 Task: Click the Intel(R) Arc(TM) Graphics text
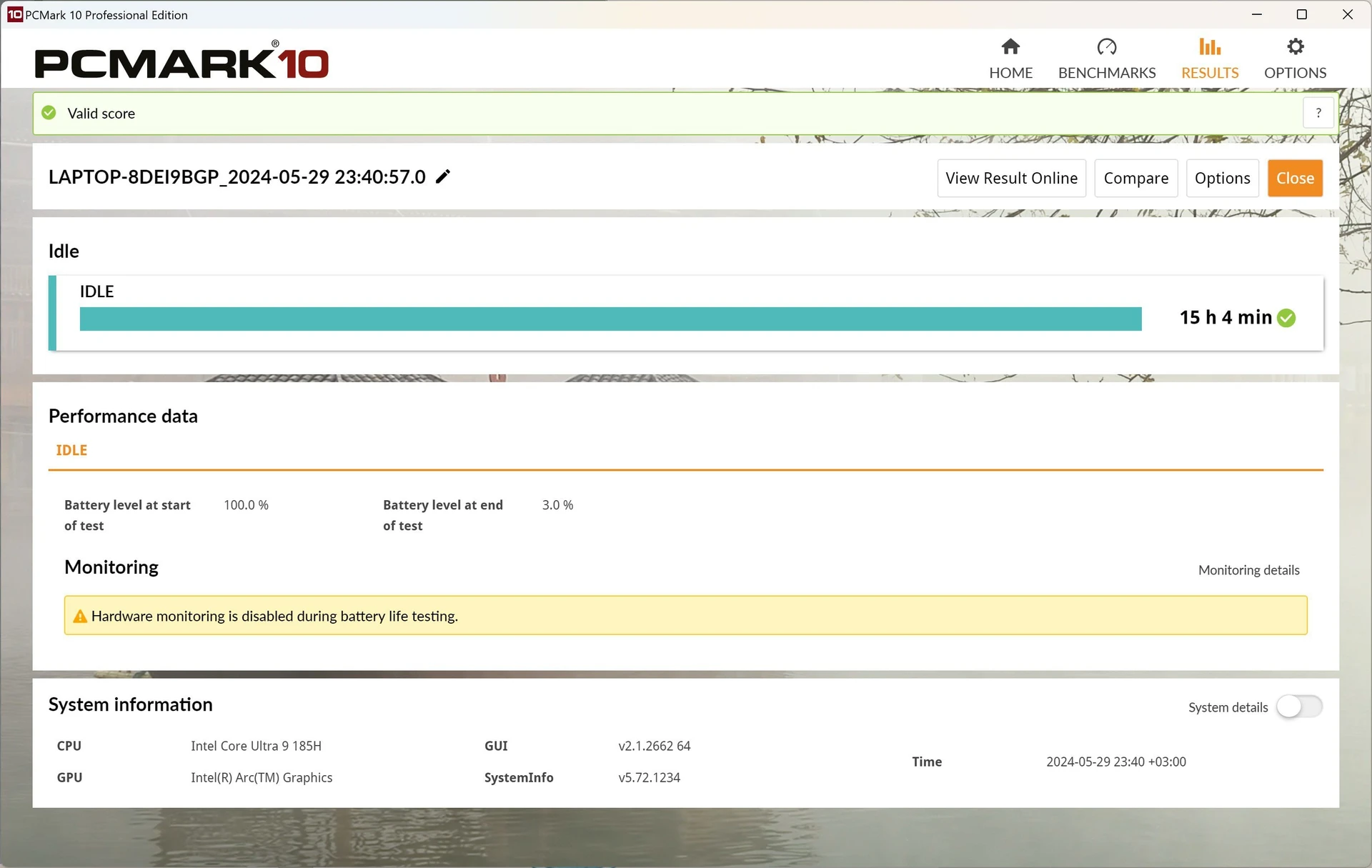pos(262,777)
